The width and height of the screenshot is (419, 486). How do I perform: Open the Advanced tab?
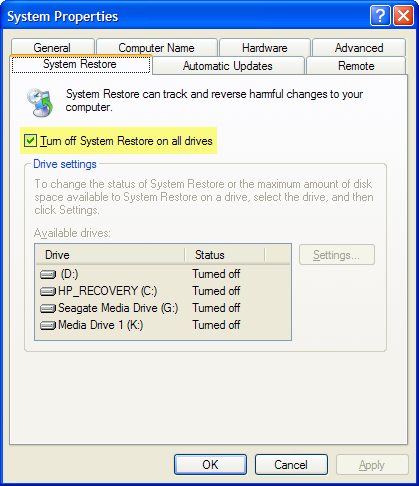pos(359,48)
